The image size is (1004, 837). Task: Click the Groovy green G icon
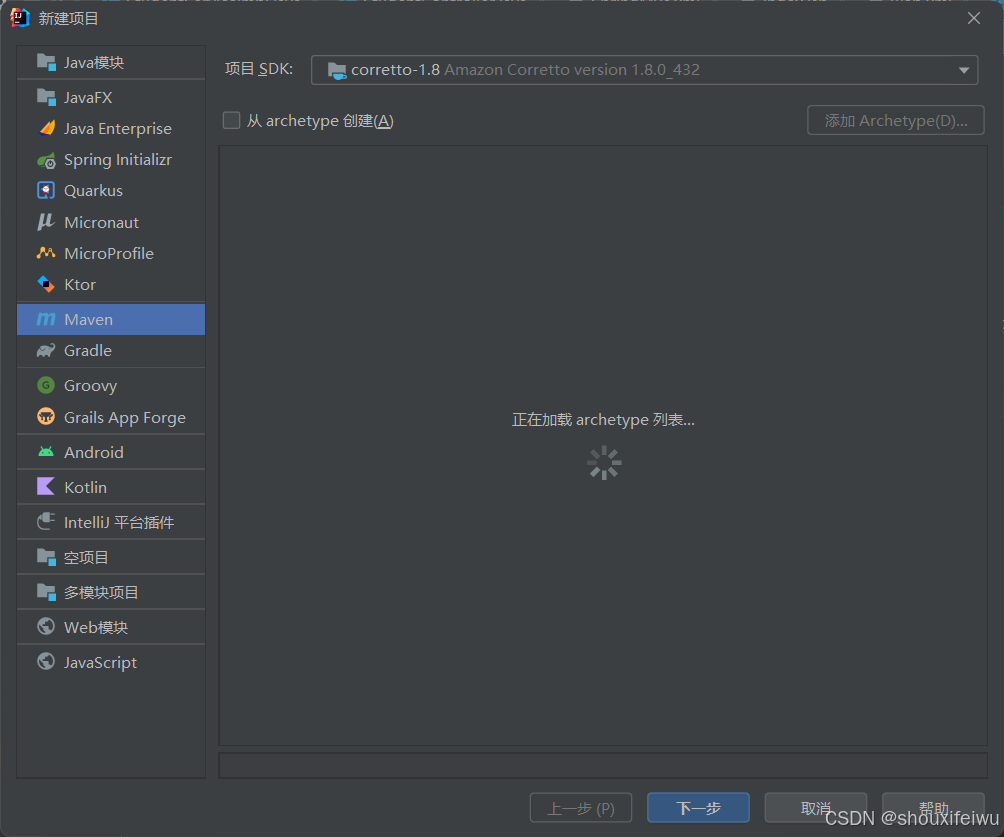(46, 385)
